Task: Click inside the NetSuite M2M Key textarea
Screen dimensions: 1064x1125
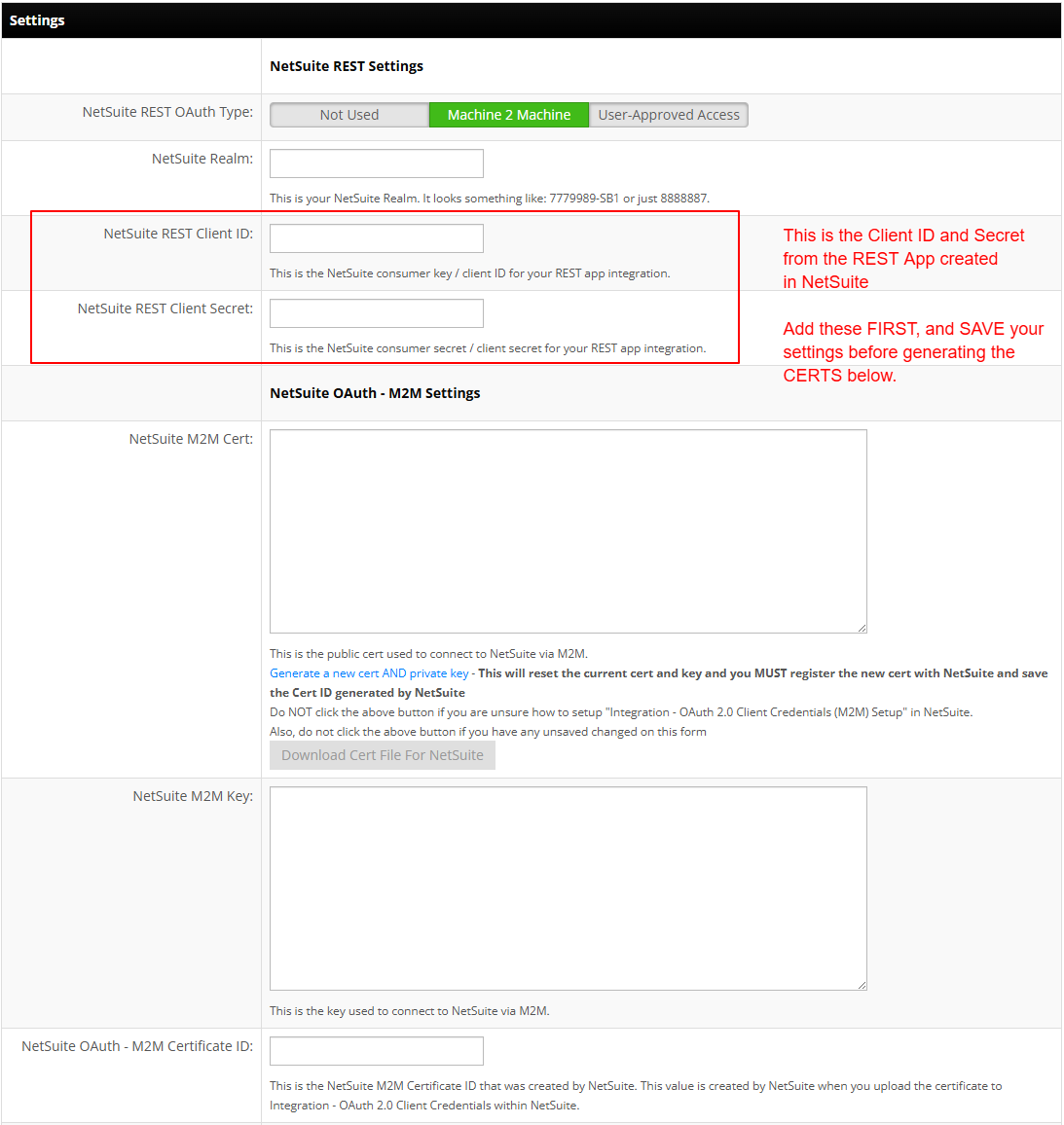Action: pyautogui.click(x=569, y=889)
